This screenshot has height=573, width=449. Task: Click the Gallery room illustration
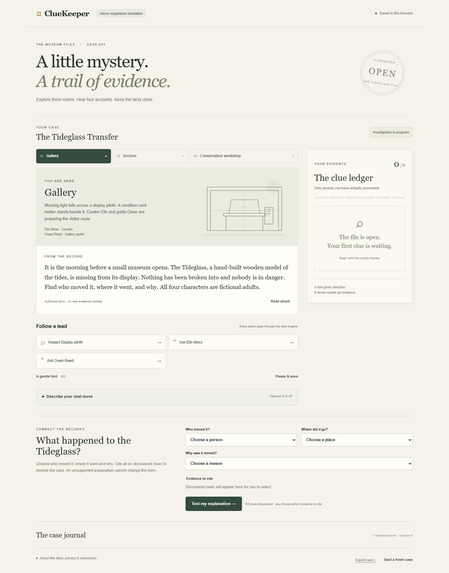244,208
